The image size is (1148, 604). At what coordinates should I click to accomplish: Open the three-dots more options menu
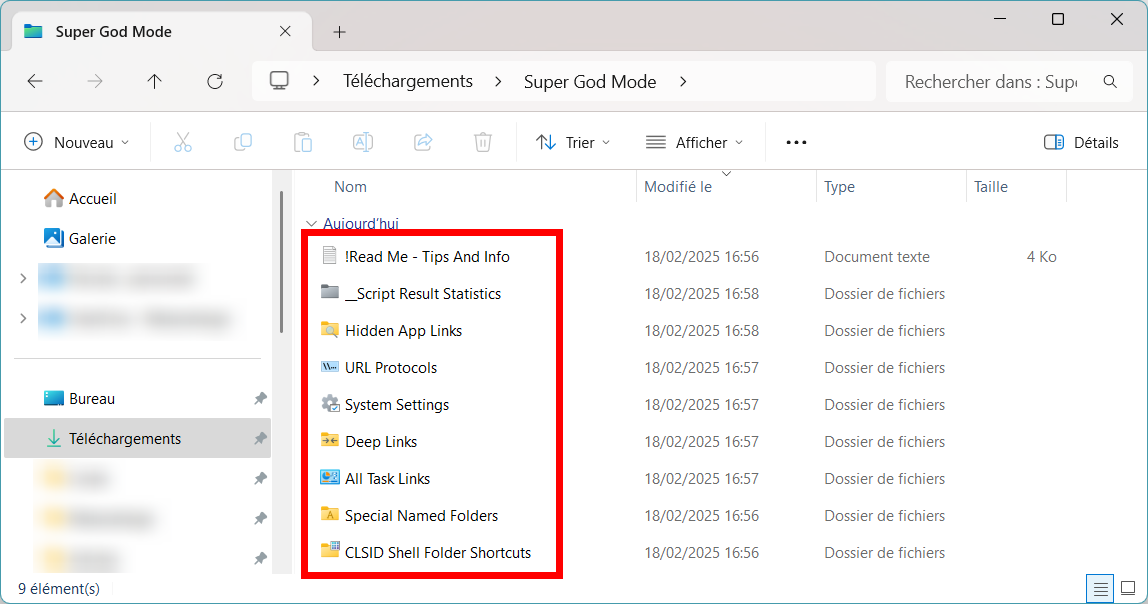(796, 142)
